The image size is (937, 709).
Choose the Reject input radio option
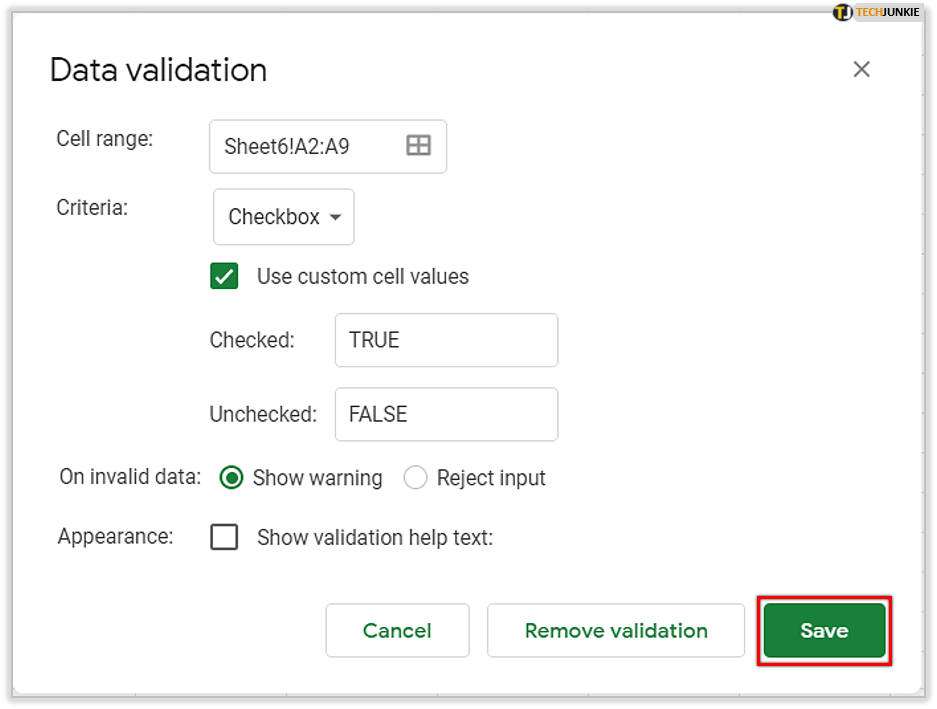[x=415, y=478]
